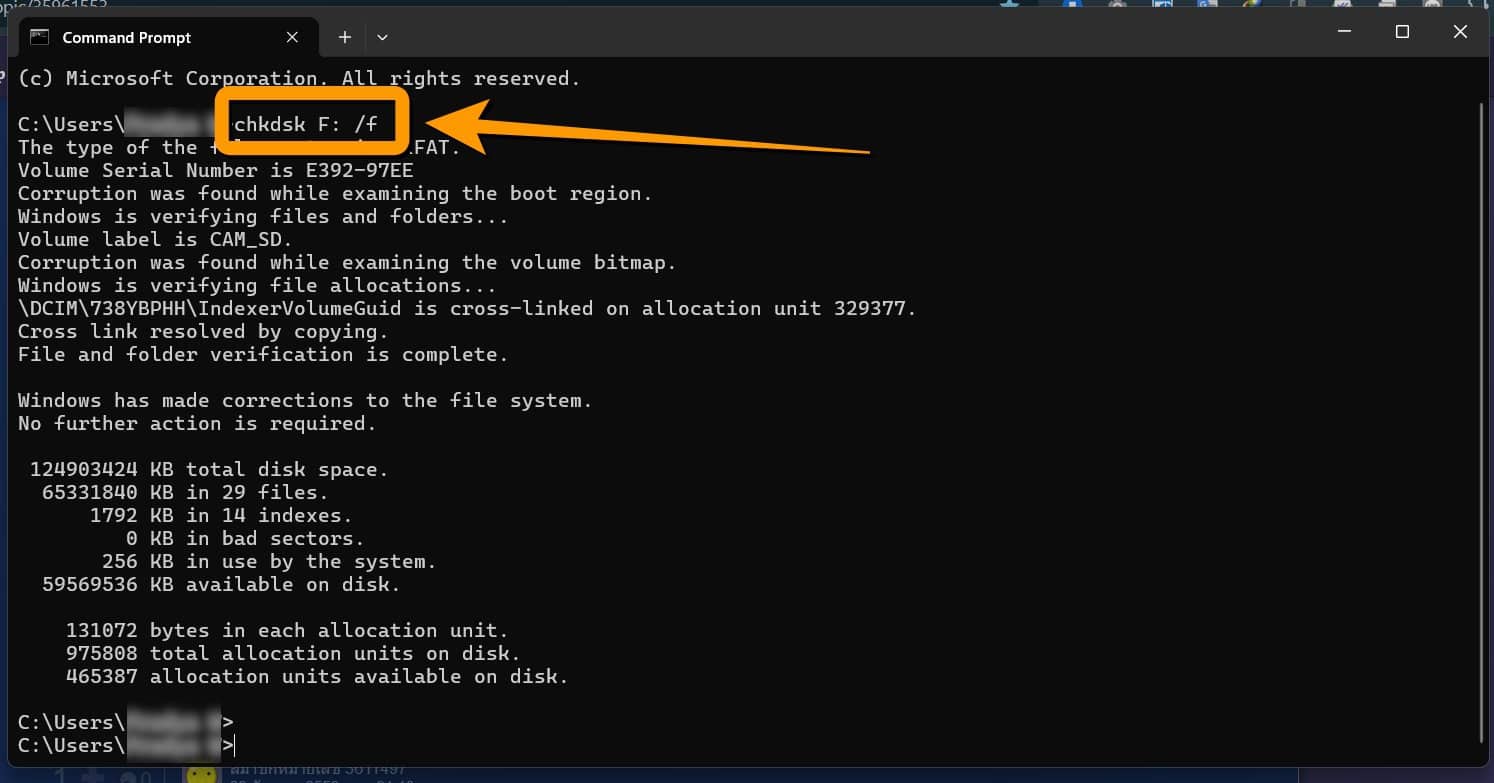Close the terminal window
This screenshot has height=783, width=1494.
click(1460, 32)
